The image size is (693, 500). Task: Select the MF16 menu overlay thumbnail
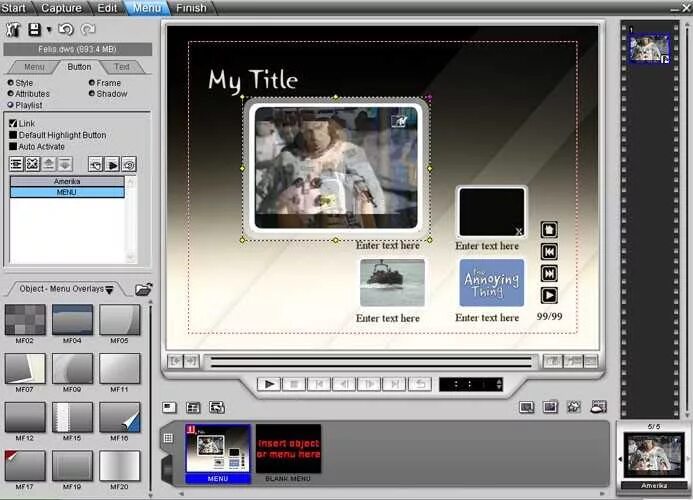click(x=120, y=417)
